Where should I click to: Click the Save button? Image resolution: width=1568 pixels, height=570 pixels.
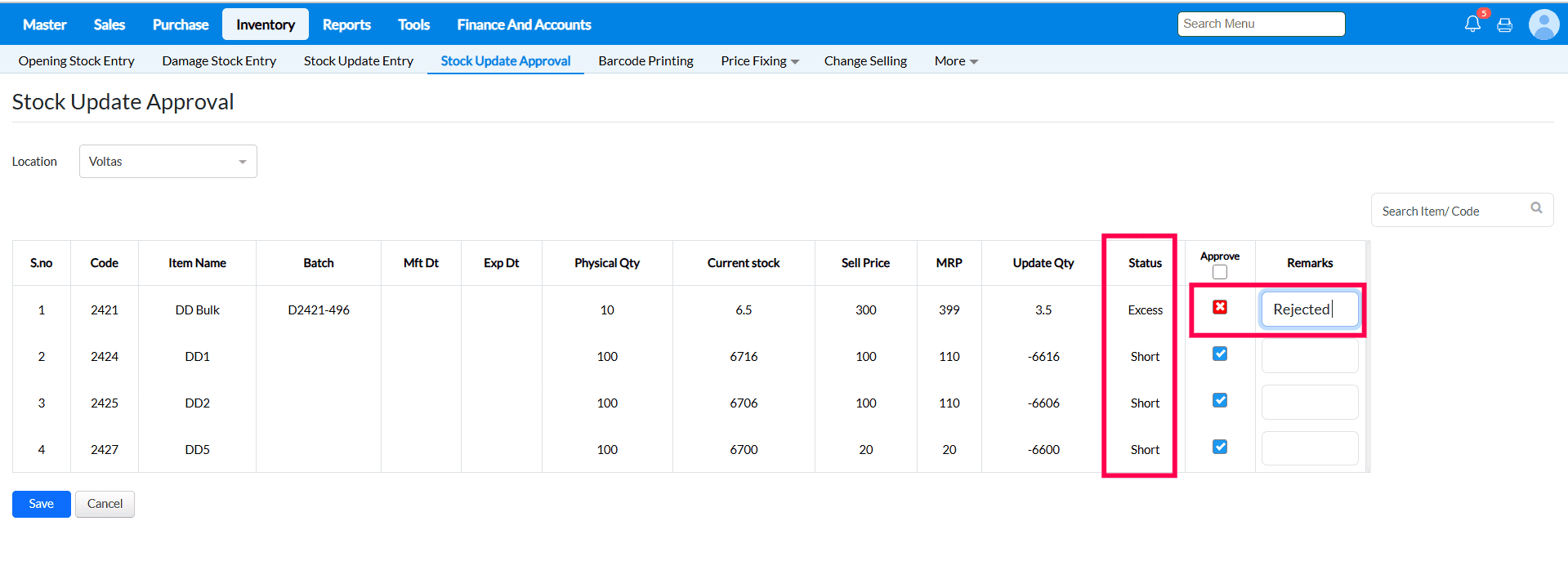(x=42, y=504)
